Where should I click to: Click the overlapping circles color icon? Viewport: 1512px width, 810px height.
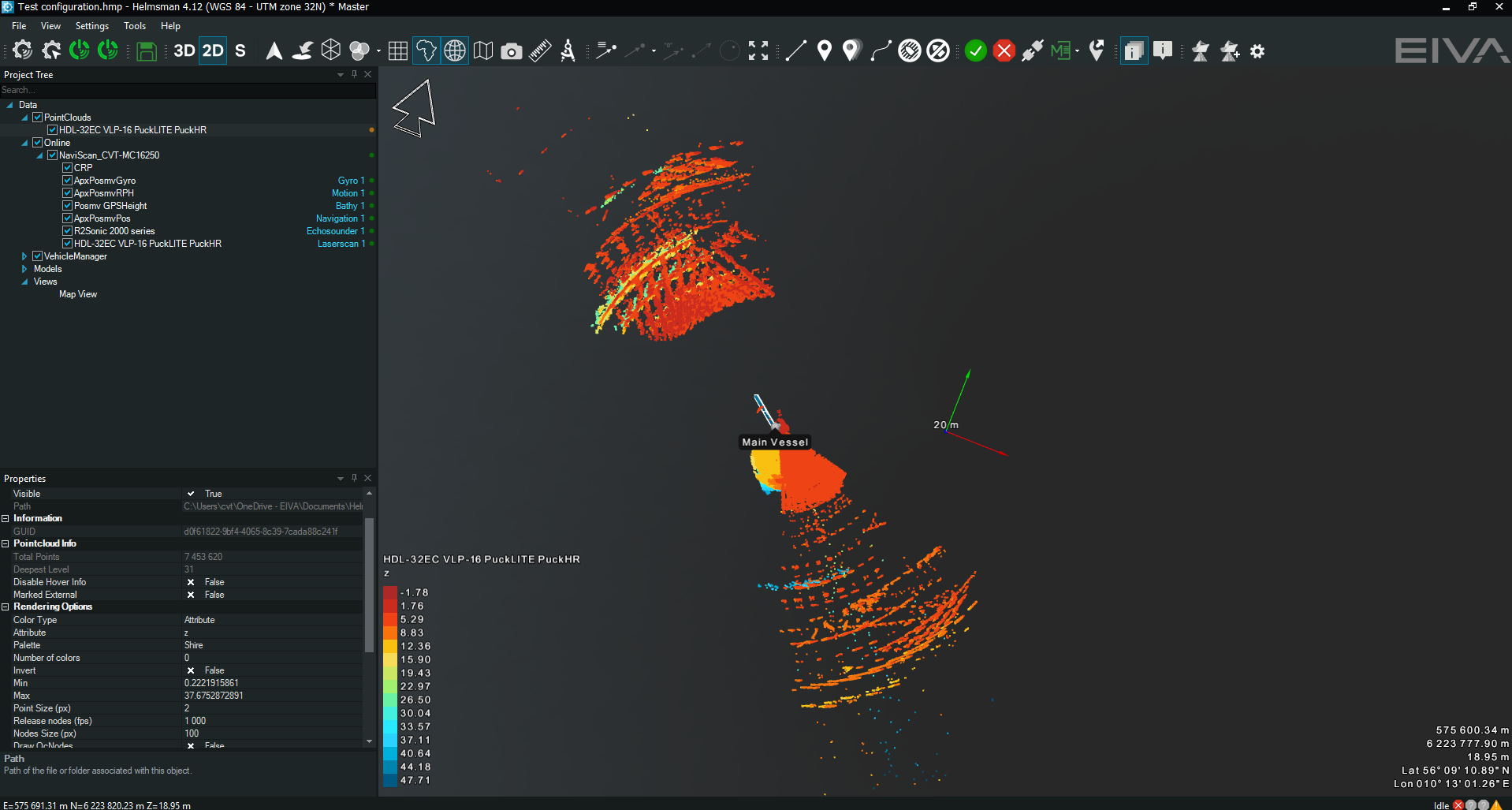pyautogui.click(x=359, y=51)
